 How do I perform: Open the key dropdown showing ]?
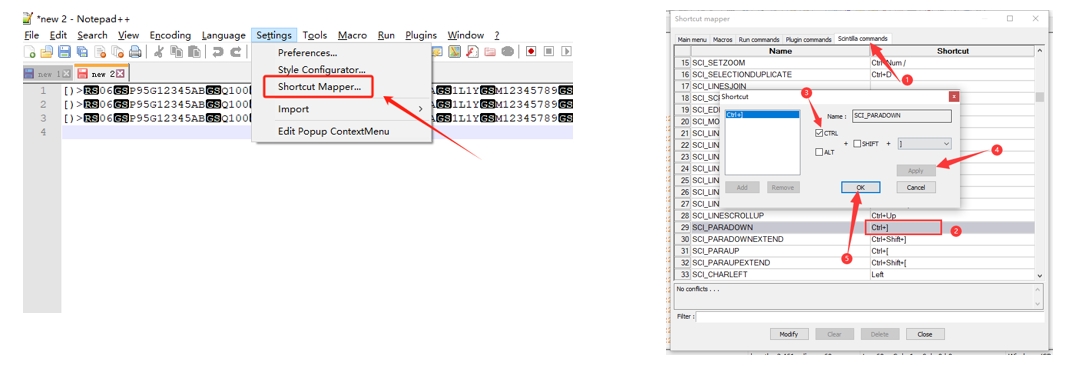[x=924, y=143]
